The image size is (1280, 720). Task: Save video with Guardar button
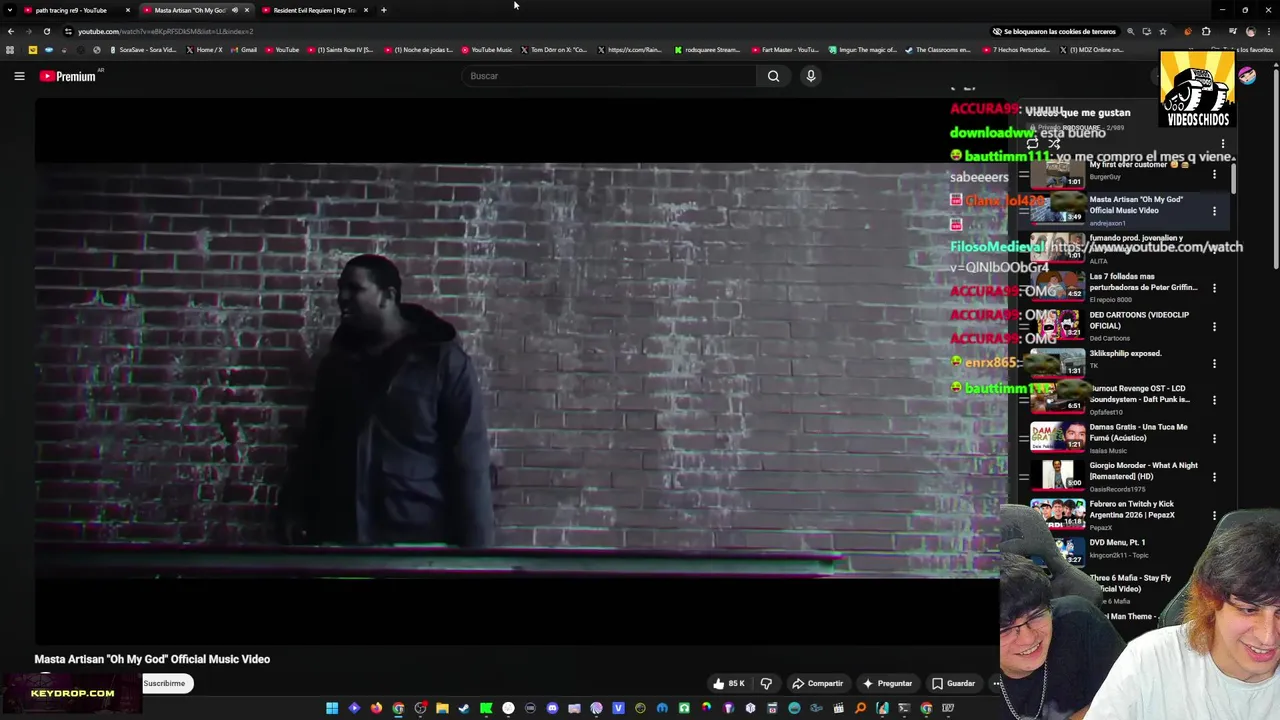coord(953,684)
